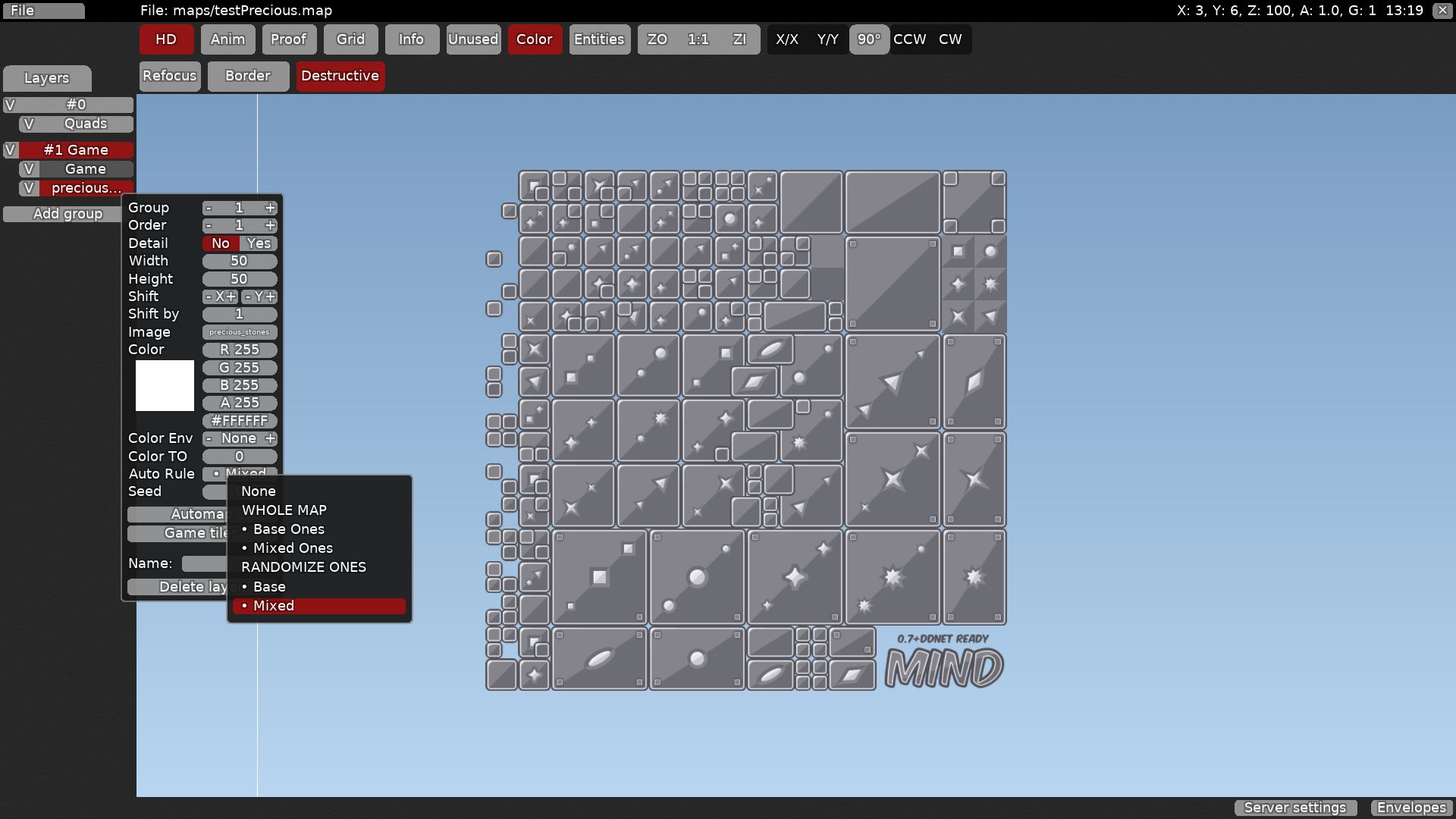Open Server settings
The height and width of the screenshot is (819, 1456).
[1294, 808]
